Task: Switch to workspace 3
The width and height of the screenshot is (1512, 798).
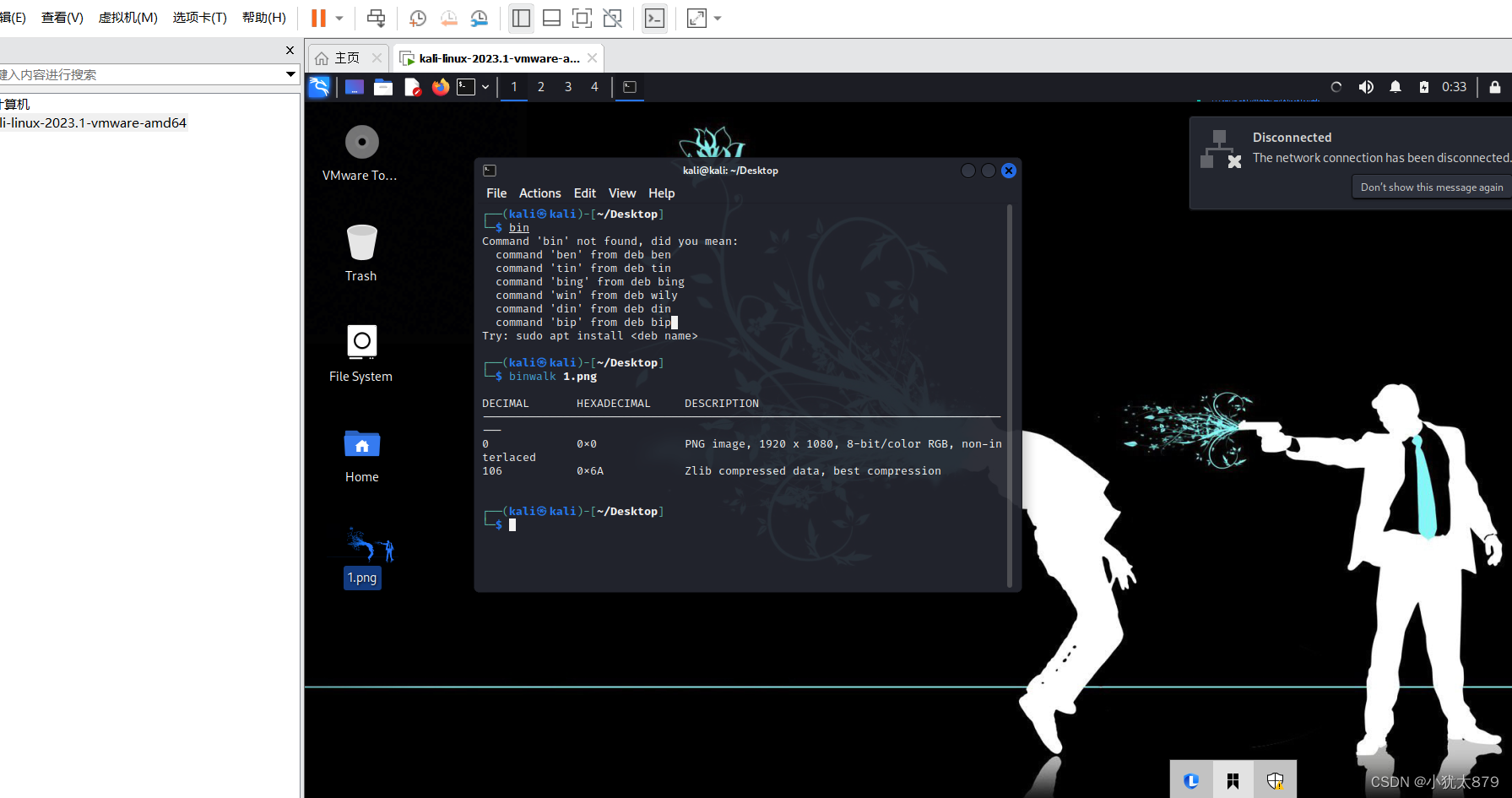Action: coord(568,87)
